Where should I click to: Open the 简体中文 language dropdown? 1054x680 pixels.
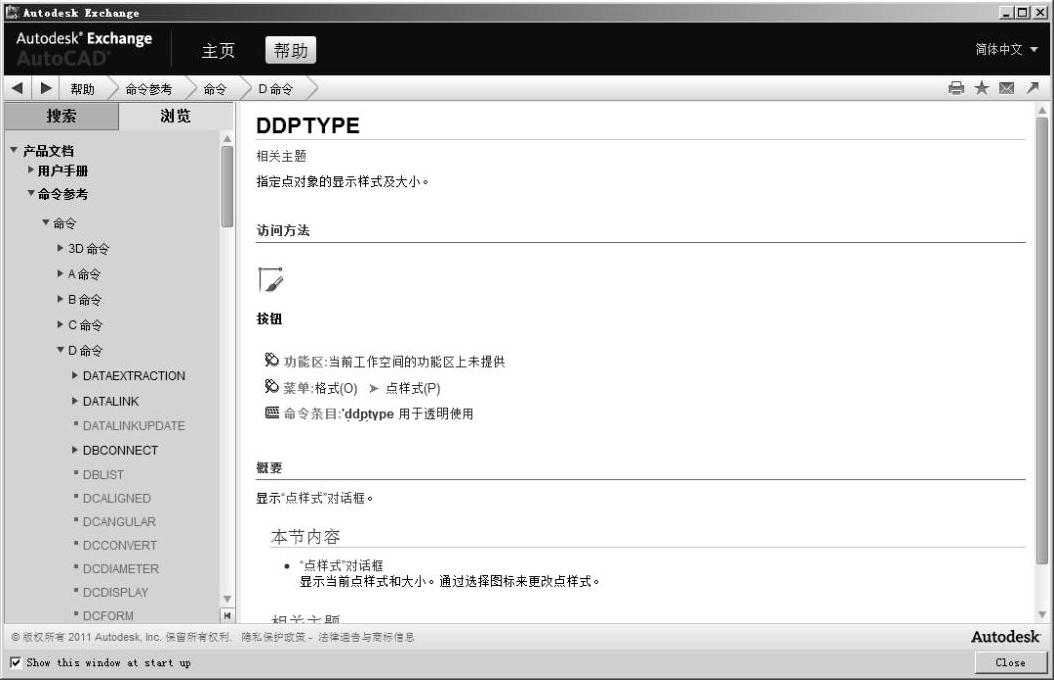1006,49
